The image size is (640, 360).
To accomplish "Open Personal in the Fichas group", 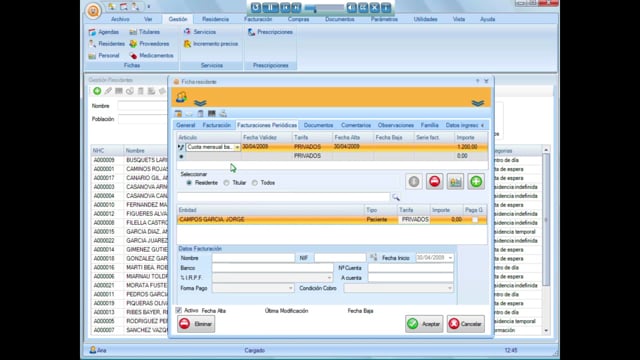I will tap(104, 56).
